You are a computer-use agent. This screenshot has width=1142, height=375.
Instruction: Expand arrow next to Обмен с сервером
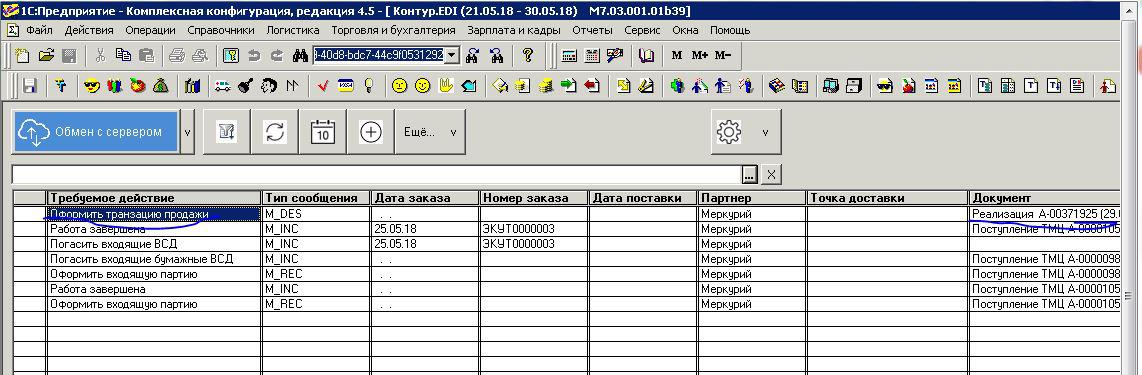(187, 133)
